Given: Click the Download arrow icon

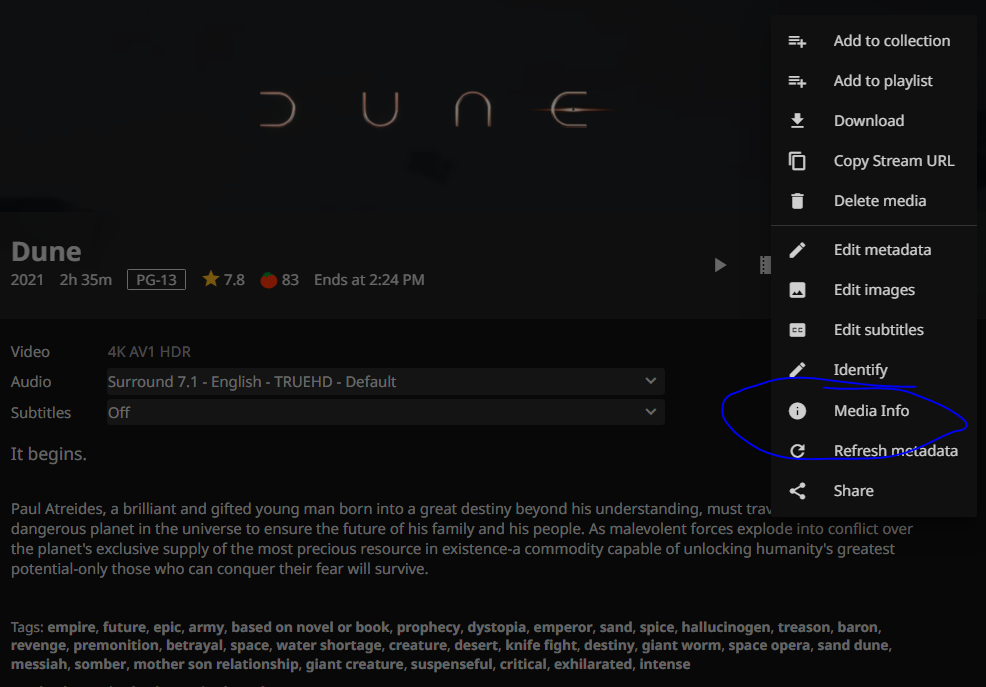Looking at the screenshot, I should pyautogui.click(x=797, y=121).
